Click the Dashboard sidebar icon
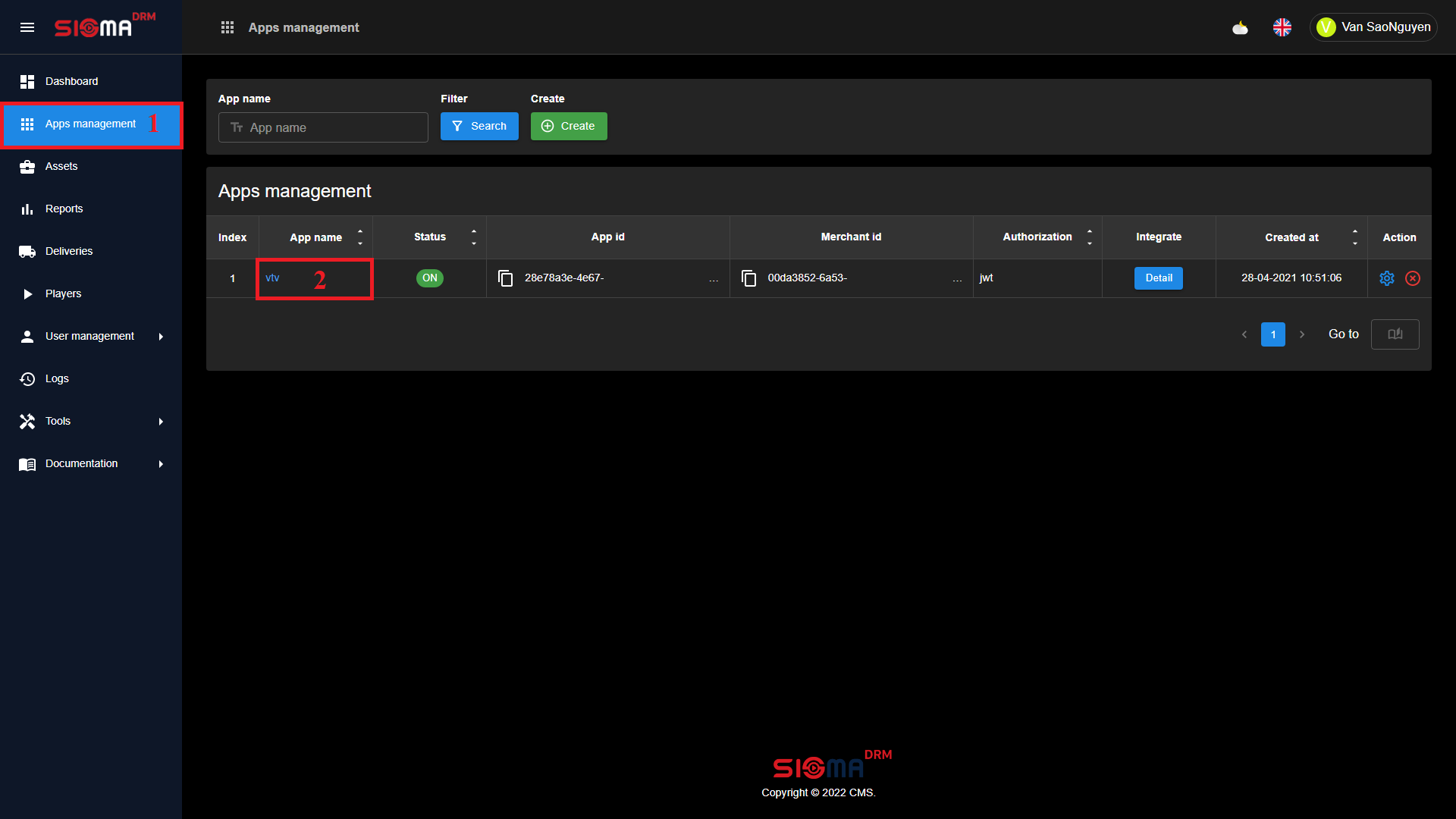Screen dimensions: 1456x819 click(27, 81)
